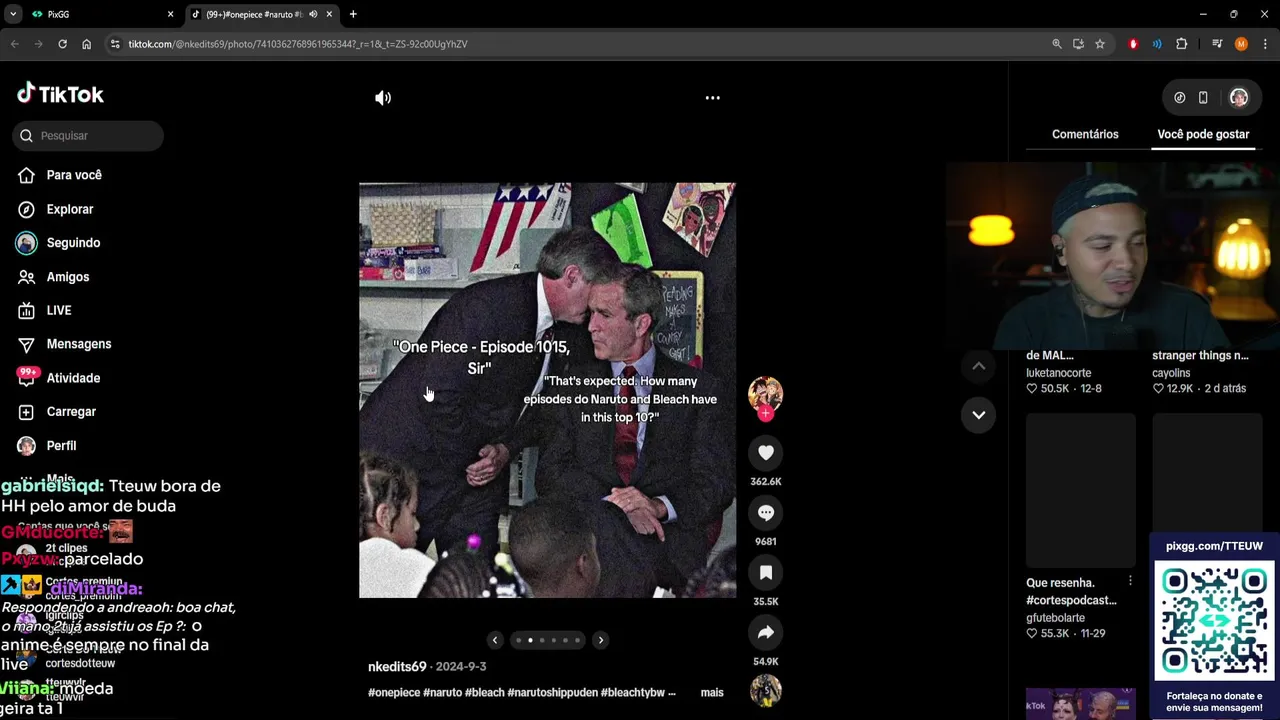Open extensions puzzle icon
This screenshot has width=1280, height=720.
1182,44
